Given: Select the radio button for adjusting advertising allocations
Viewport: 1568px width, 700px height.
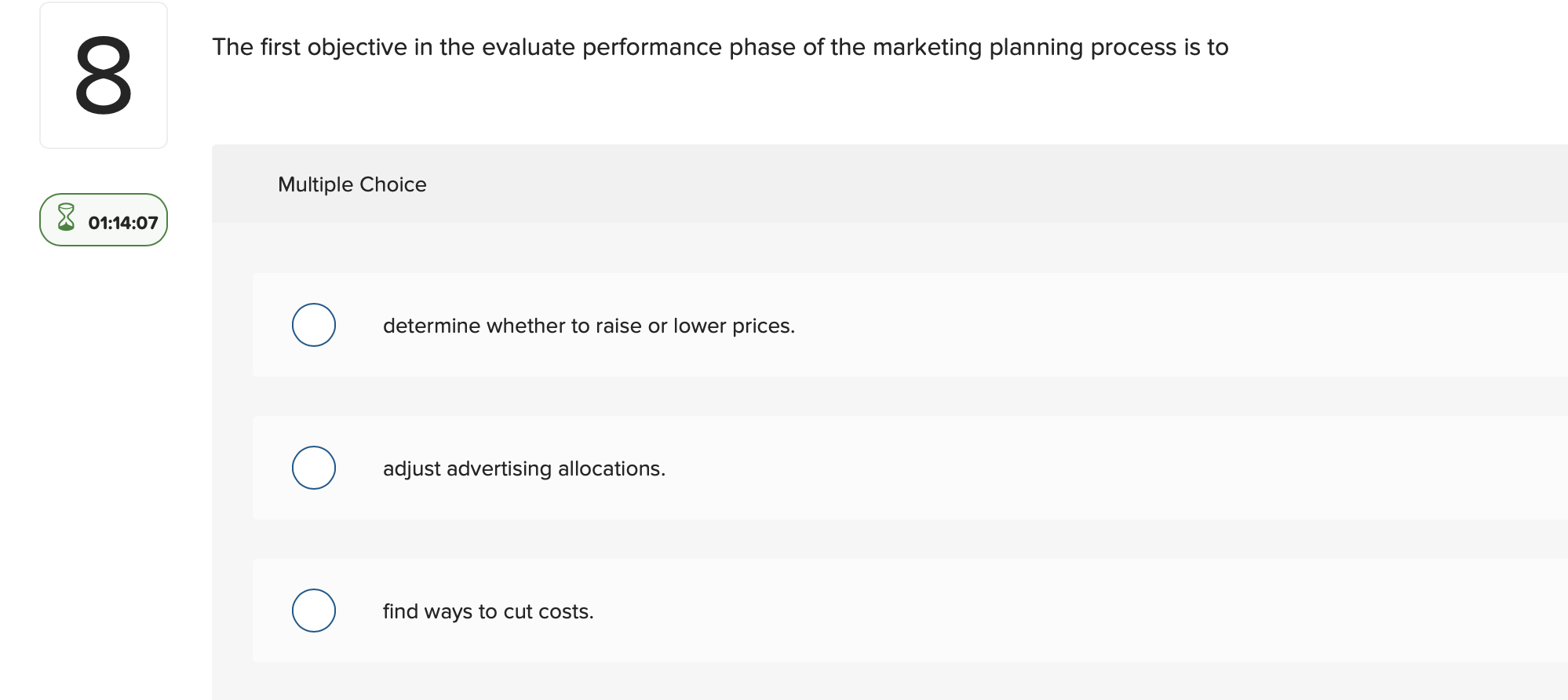Looking at the screenshot, I should [x=313, y=467].
